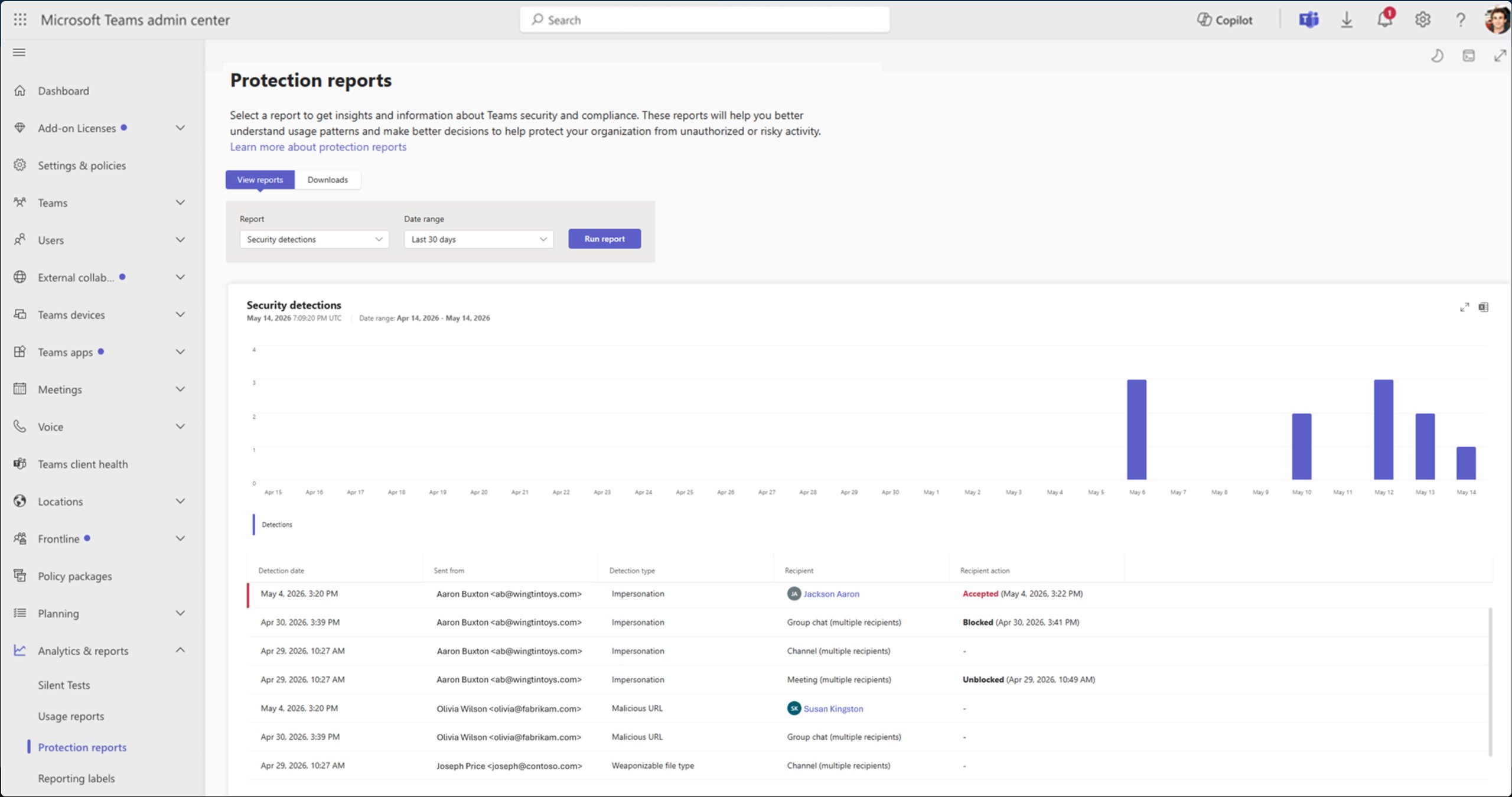
Task: Go to Dashboard in the sidebar
Action: pos(63,91)
